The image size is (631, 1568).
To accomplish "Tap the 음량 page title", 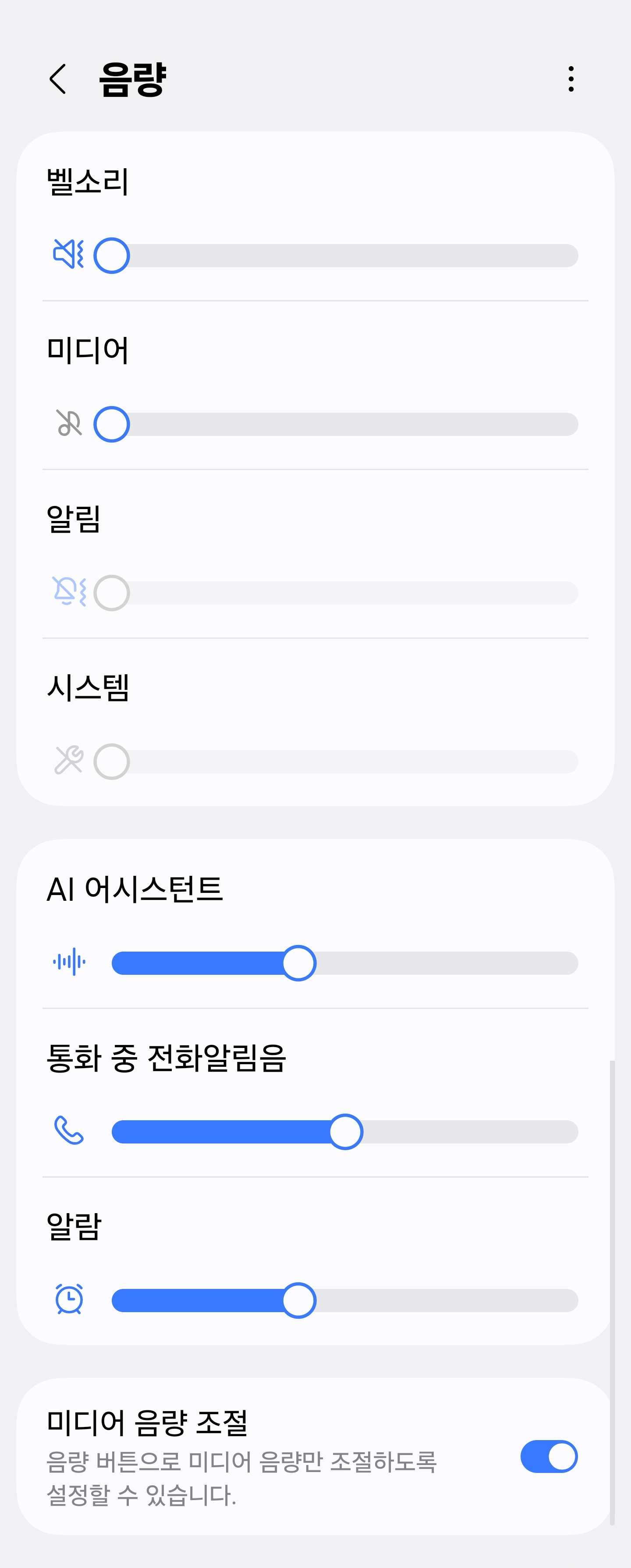I will [132, 79].
